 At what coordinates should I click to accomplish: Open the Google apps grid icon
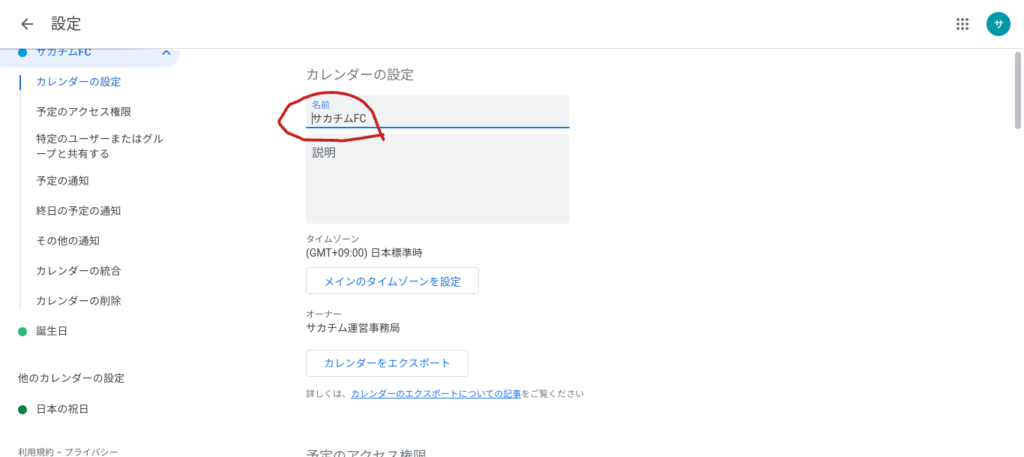[962, 24]
